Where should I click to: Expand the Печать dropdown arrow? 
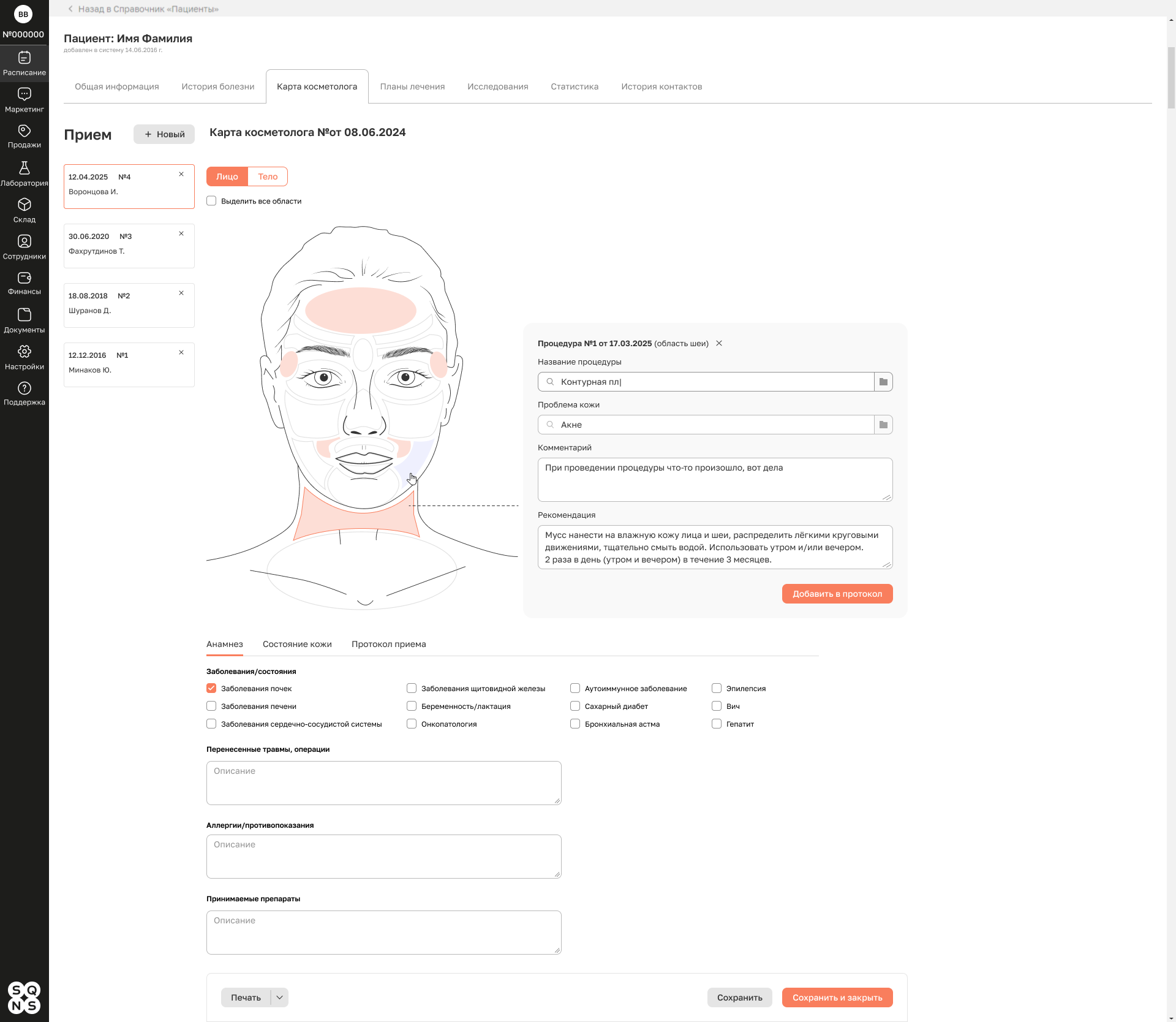(279, 997)
